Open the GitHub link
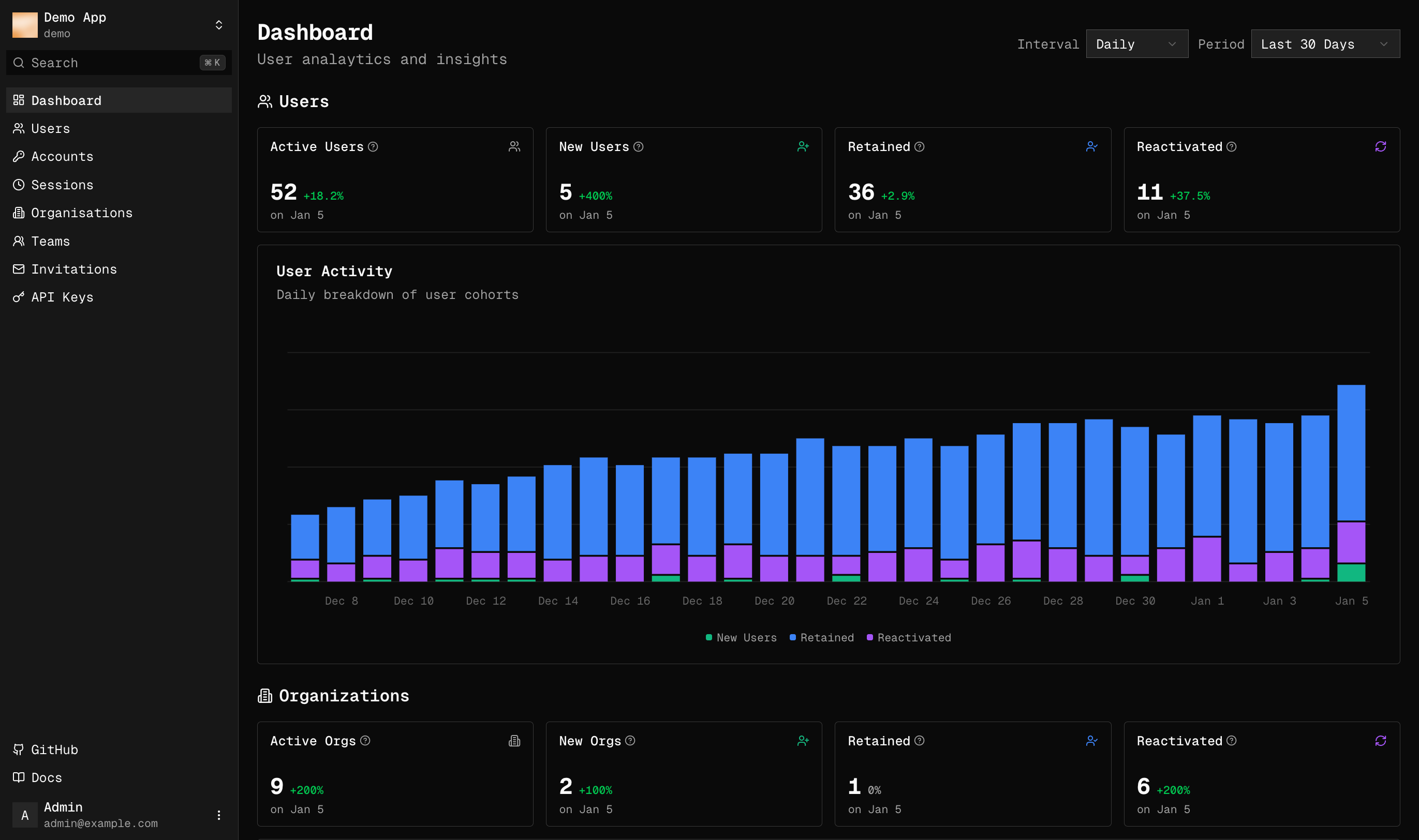 coord(54,749)
